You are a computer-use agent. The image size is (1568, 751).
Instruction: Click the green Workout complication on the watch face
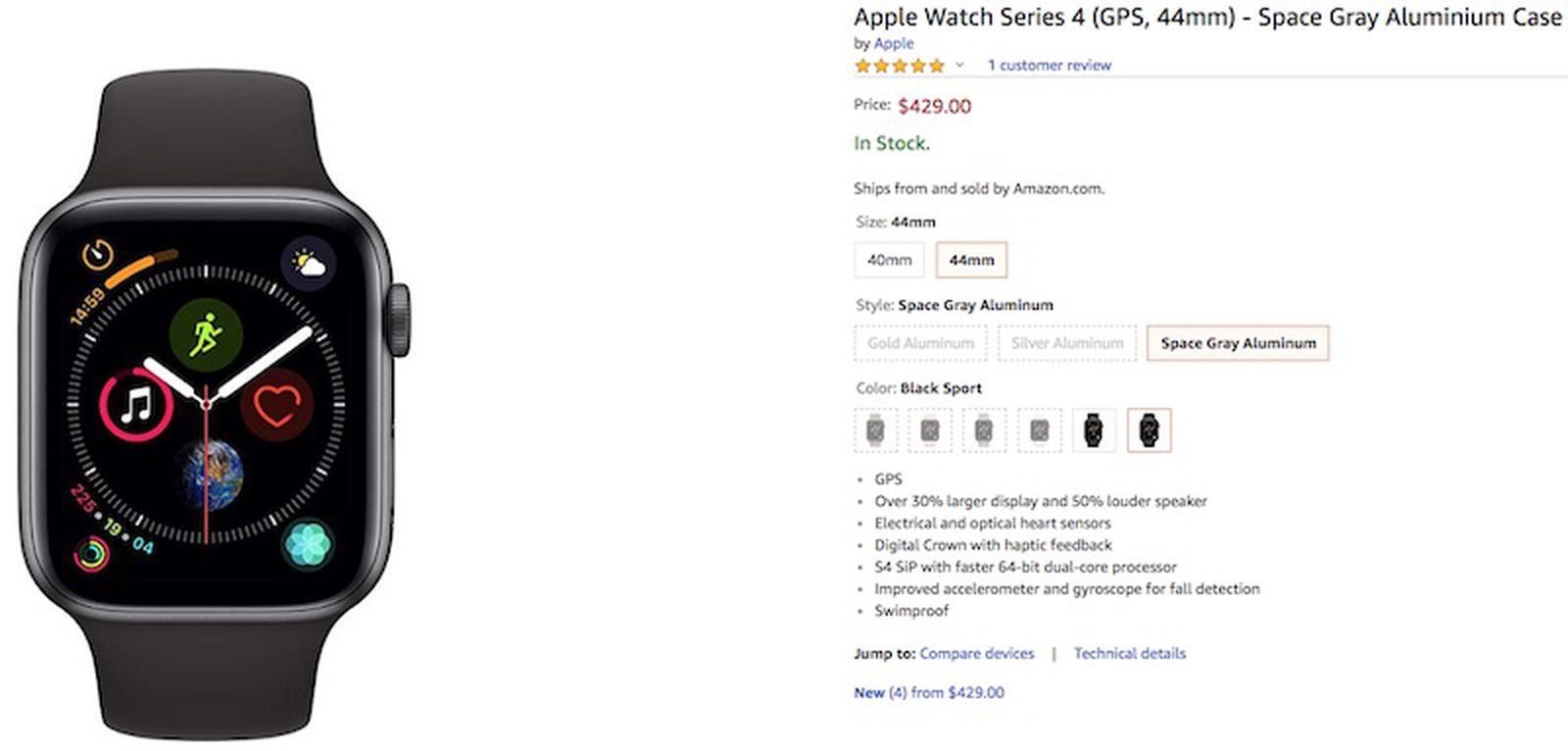[x=208, y=333]
